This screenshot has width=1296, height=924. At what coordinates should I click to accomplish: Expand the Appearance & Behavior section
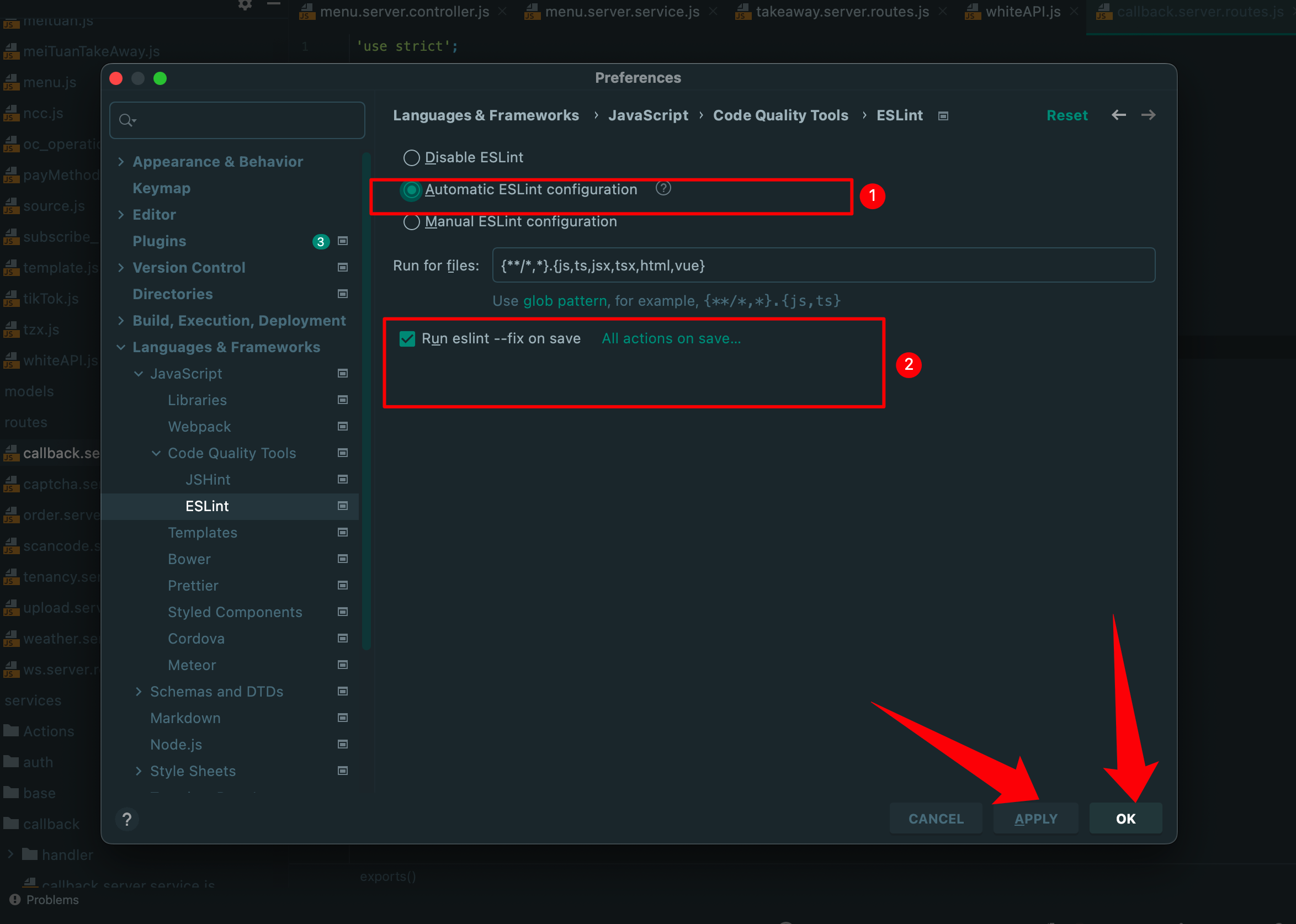click(121, 162)
